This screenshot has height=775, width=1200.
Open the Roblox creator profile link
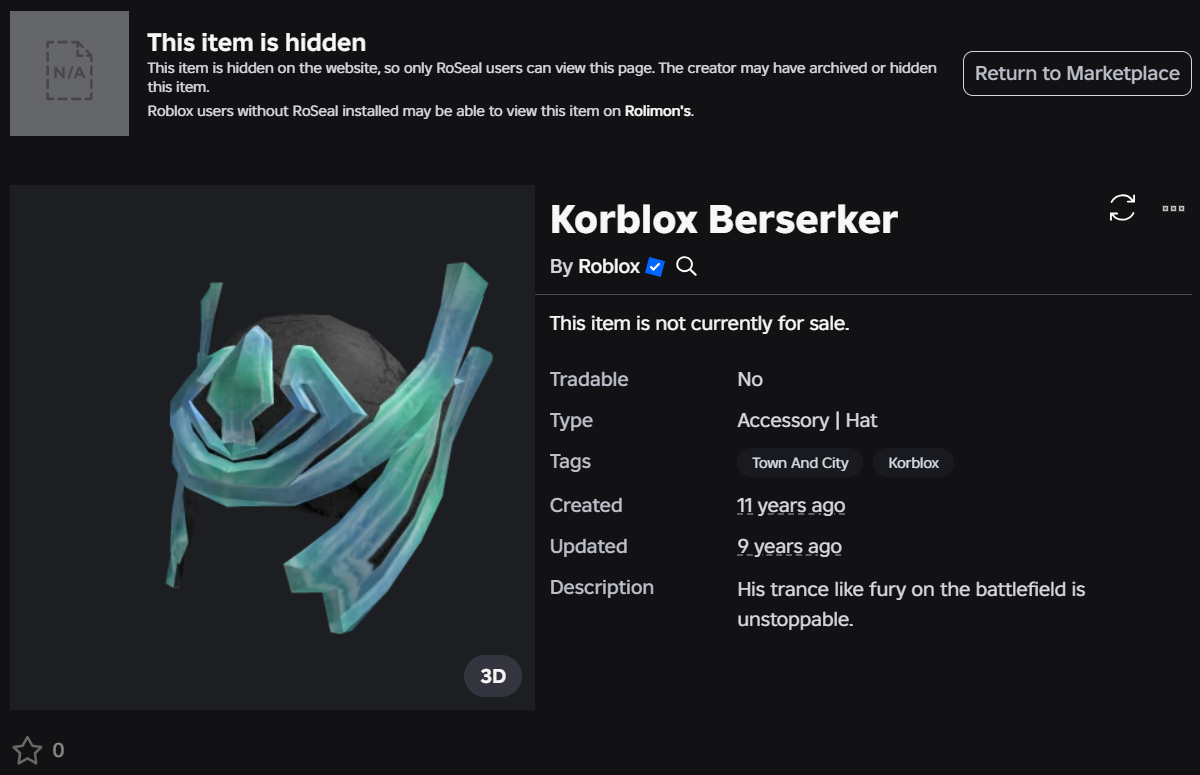tap(608, 267)
